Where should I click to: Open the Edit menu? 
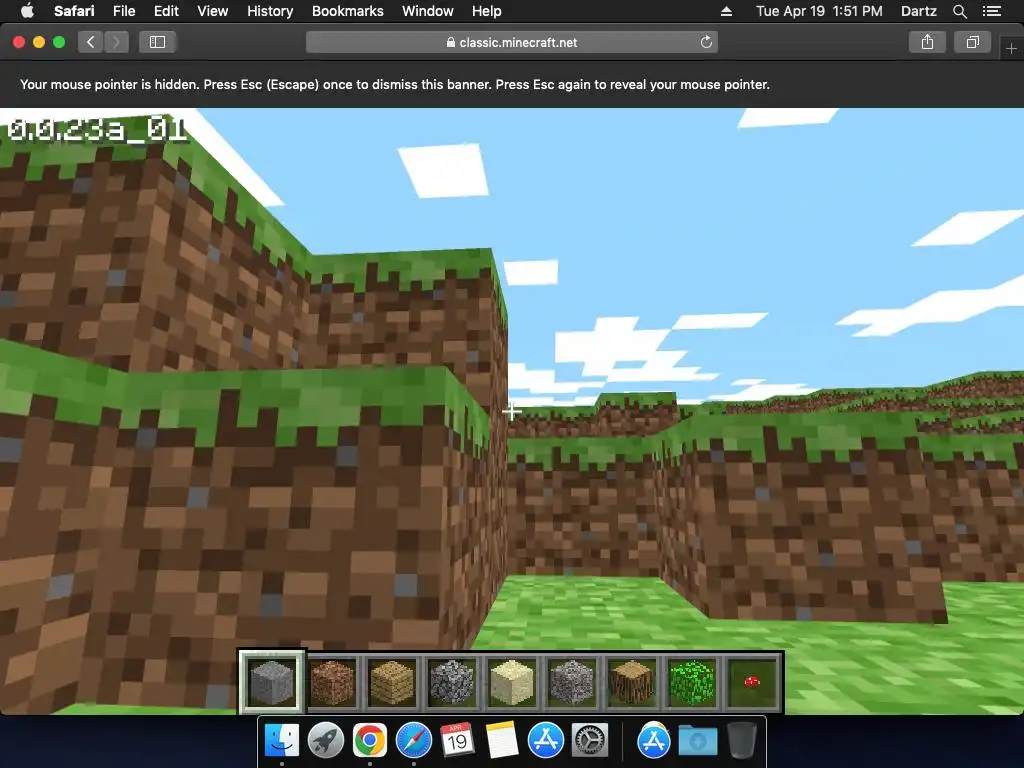(x=166, y=11)
